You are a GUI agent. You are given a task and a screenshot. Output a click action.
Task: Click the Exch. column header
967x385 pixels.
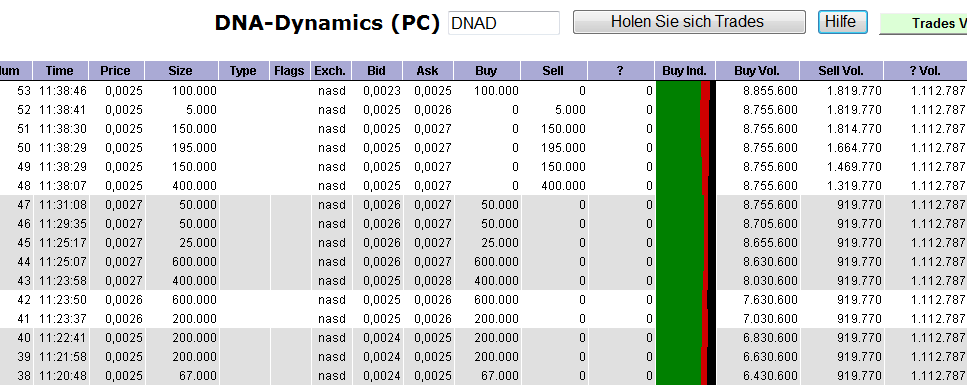point(332,70)
